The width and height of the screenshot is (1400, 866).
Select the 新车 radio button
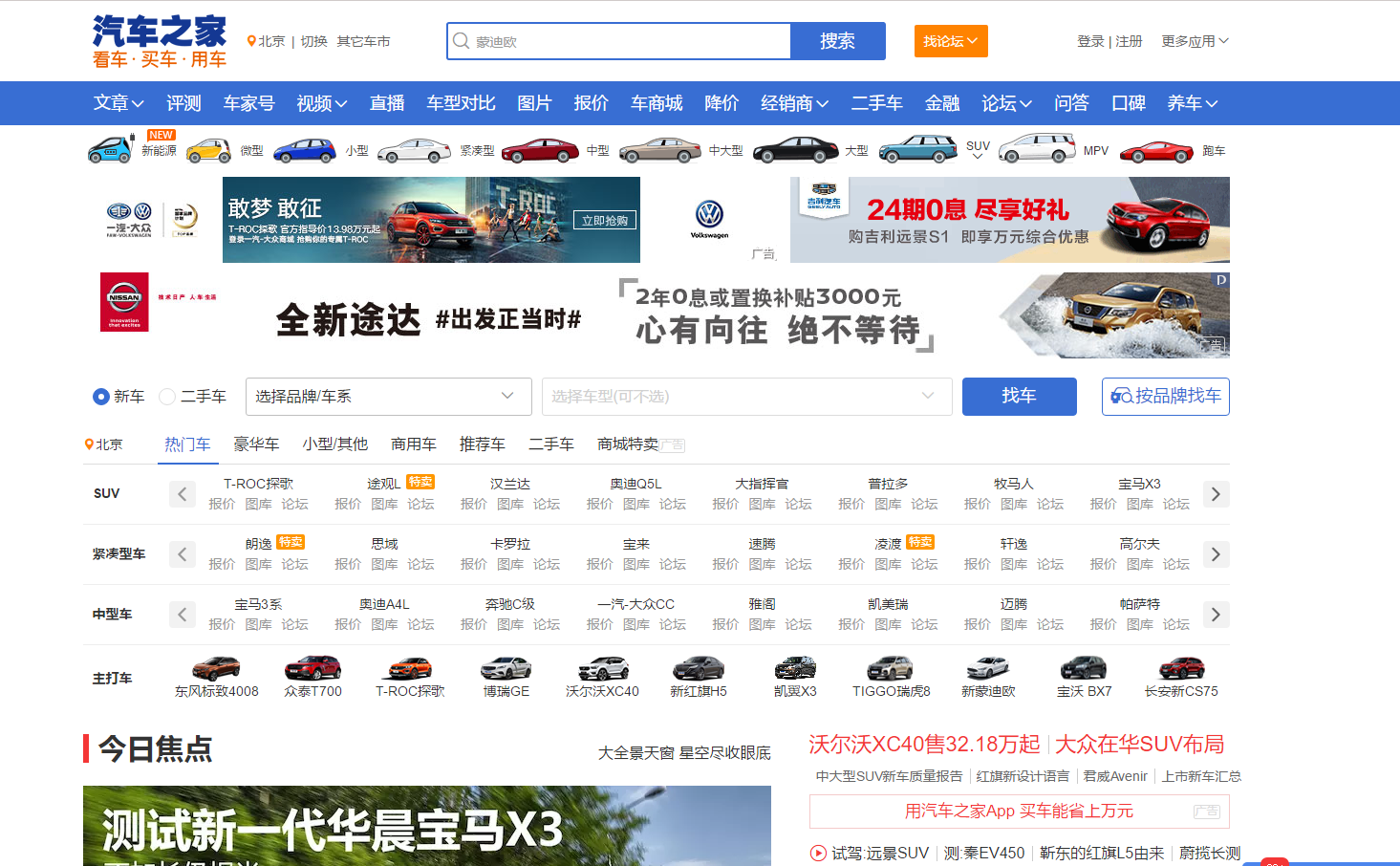101,397
